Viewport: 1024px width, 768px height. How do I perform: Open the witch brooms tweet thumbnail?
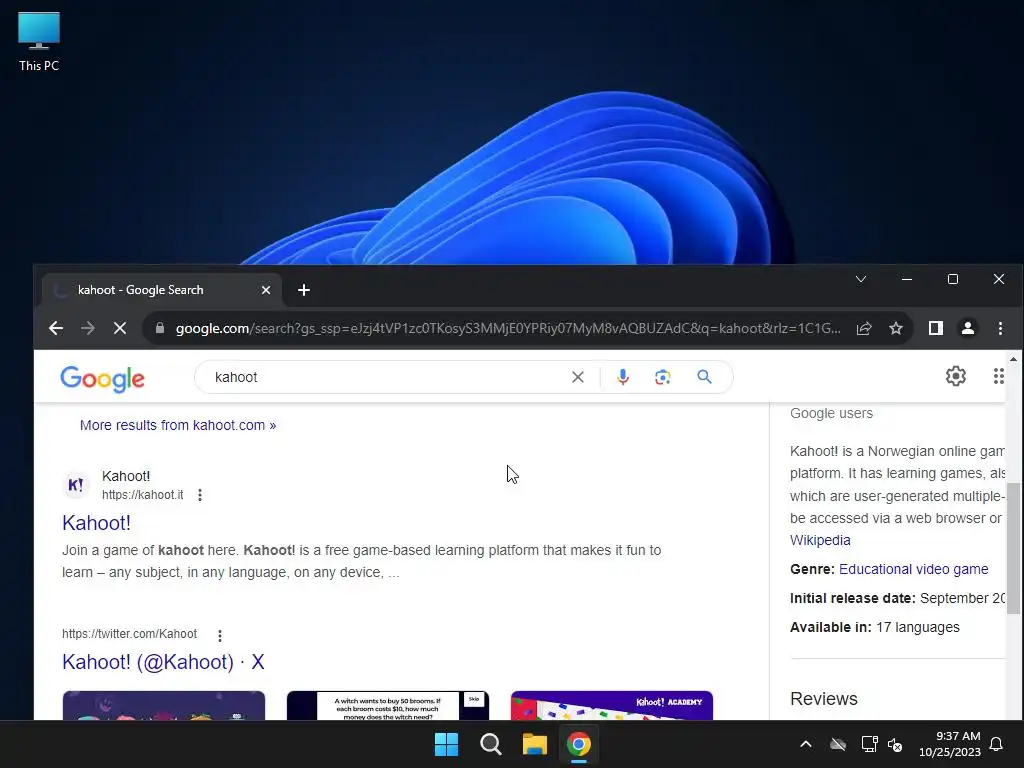coord(388,705)
